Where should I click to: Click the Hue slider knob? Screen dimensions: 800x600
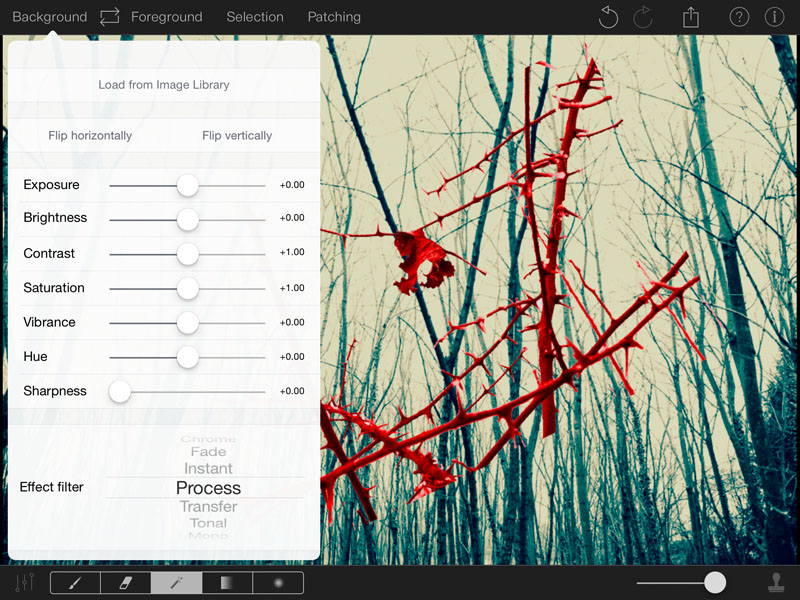click(x=188, y=357)
